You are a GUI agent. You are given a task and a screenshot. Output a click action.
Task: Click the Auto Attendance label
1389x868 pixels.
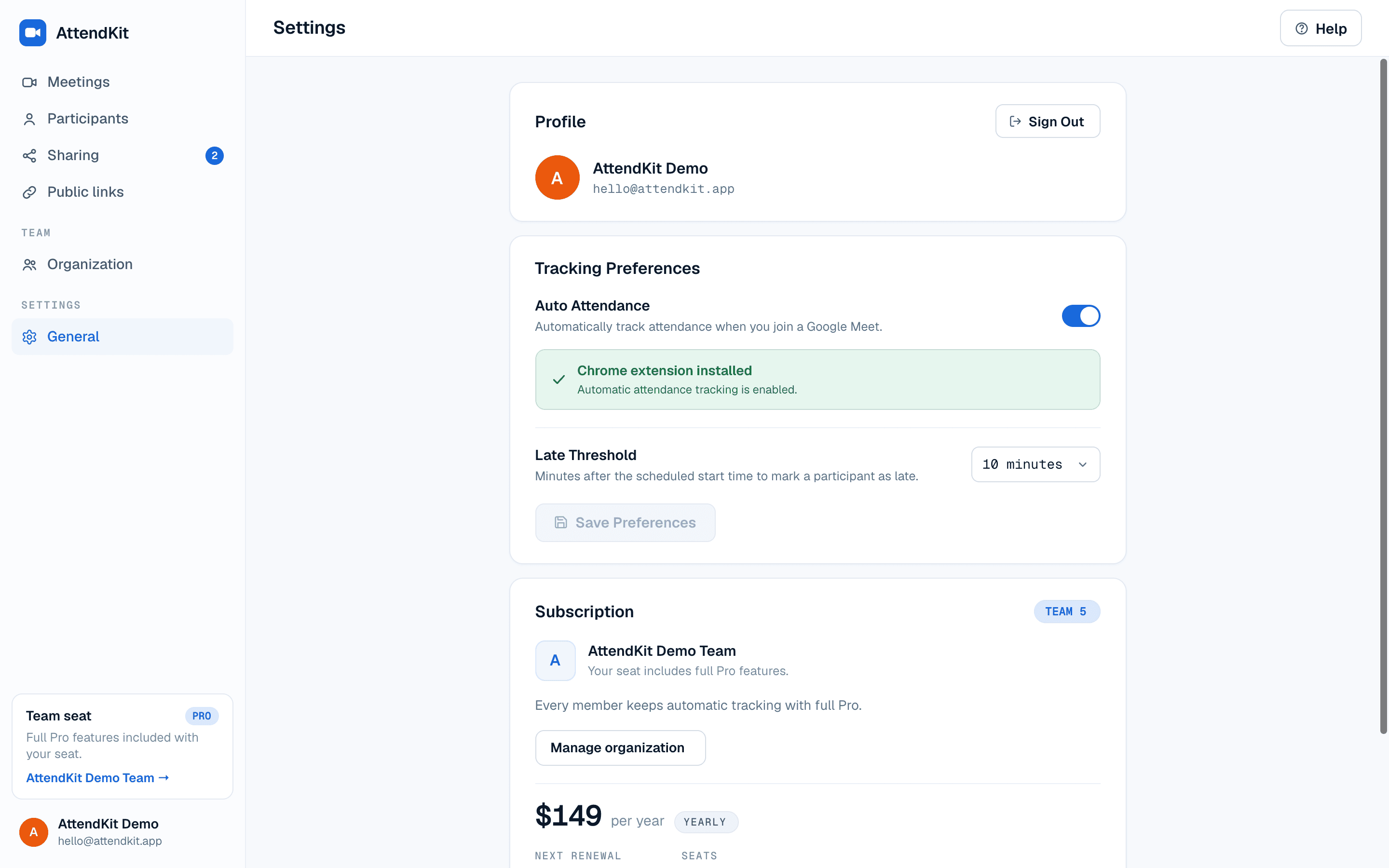592,305
